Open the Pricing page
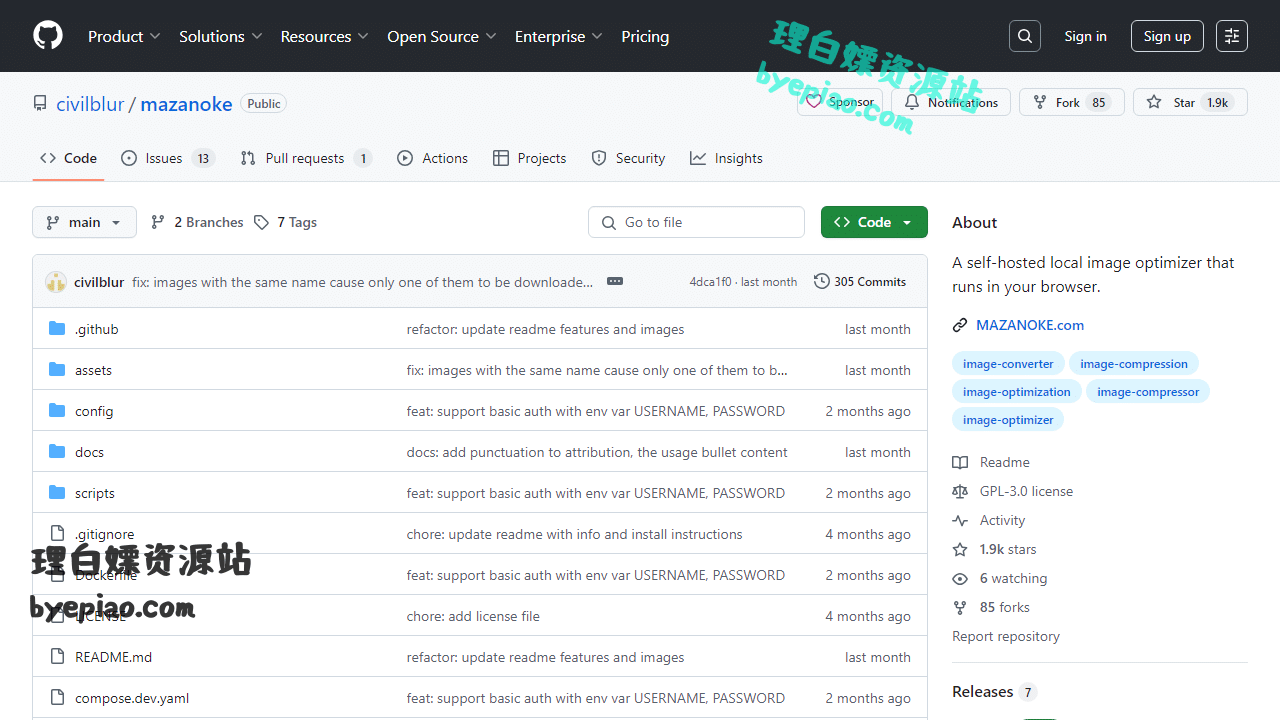The image size is (1280, 720). (x=645, y=36)
